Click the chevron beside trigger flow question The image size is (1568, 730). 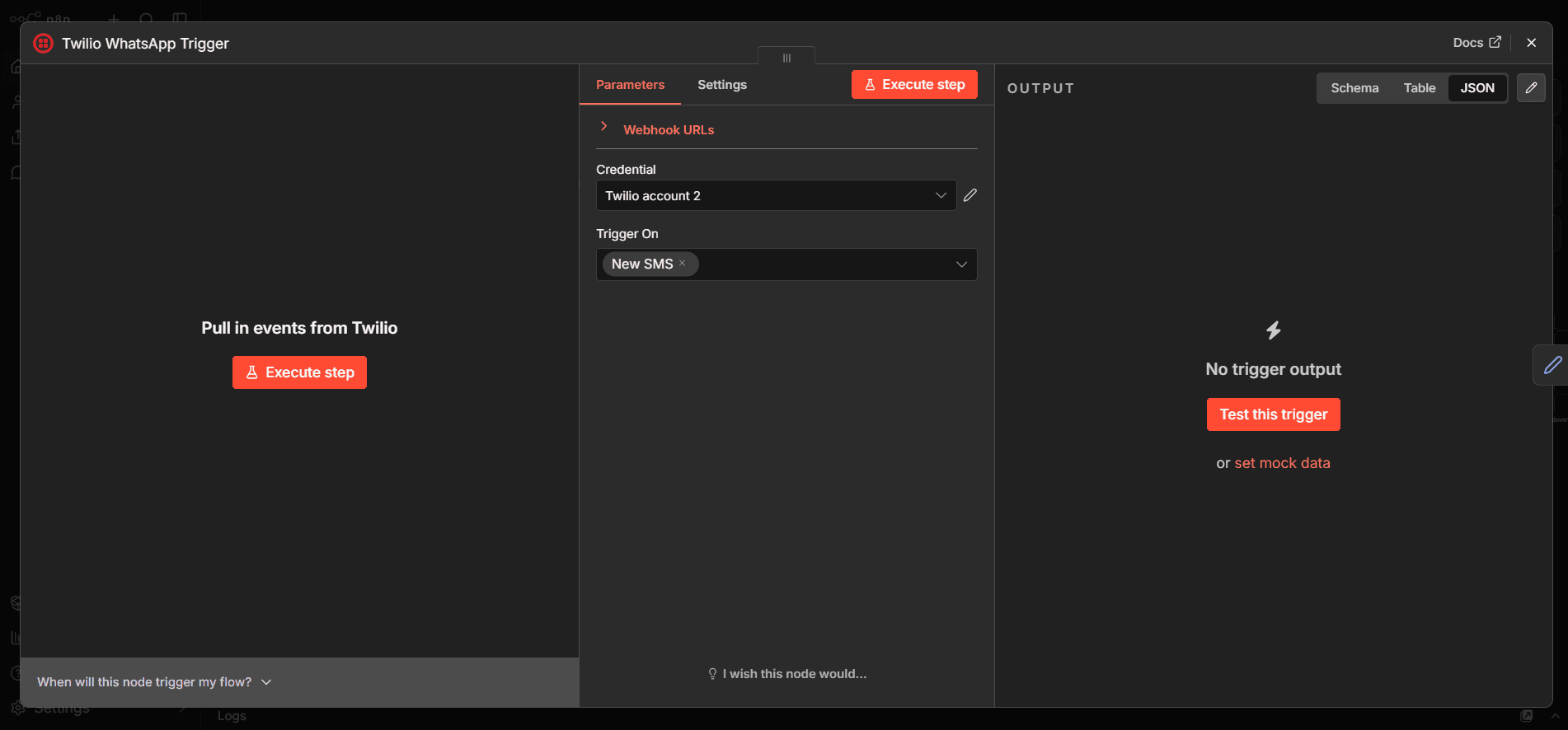266,682
